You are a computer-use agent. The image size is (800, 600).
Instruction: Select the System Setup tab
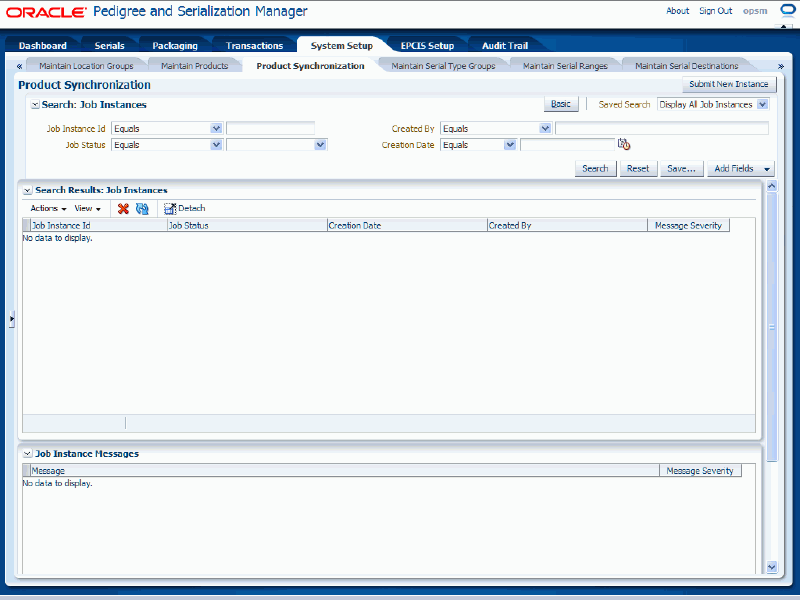pos(341,45)
